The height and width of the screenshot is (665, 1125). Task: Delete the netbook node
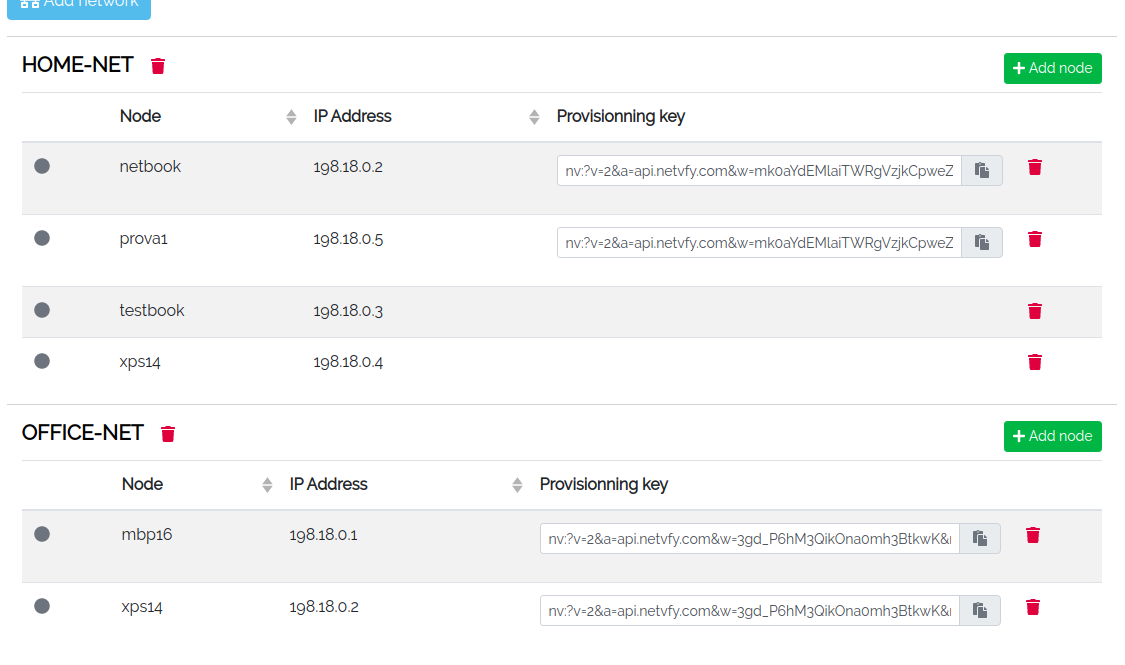[1034, 167]
